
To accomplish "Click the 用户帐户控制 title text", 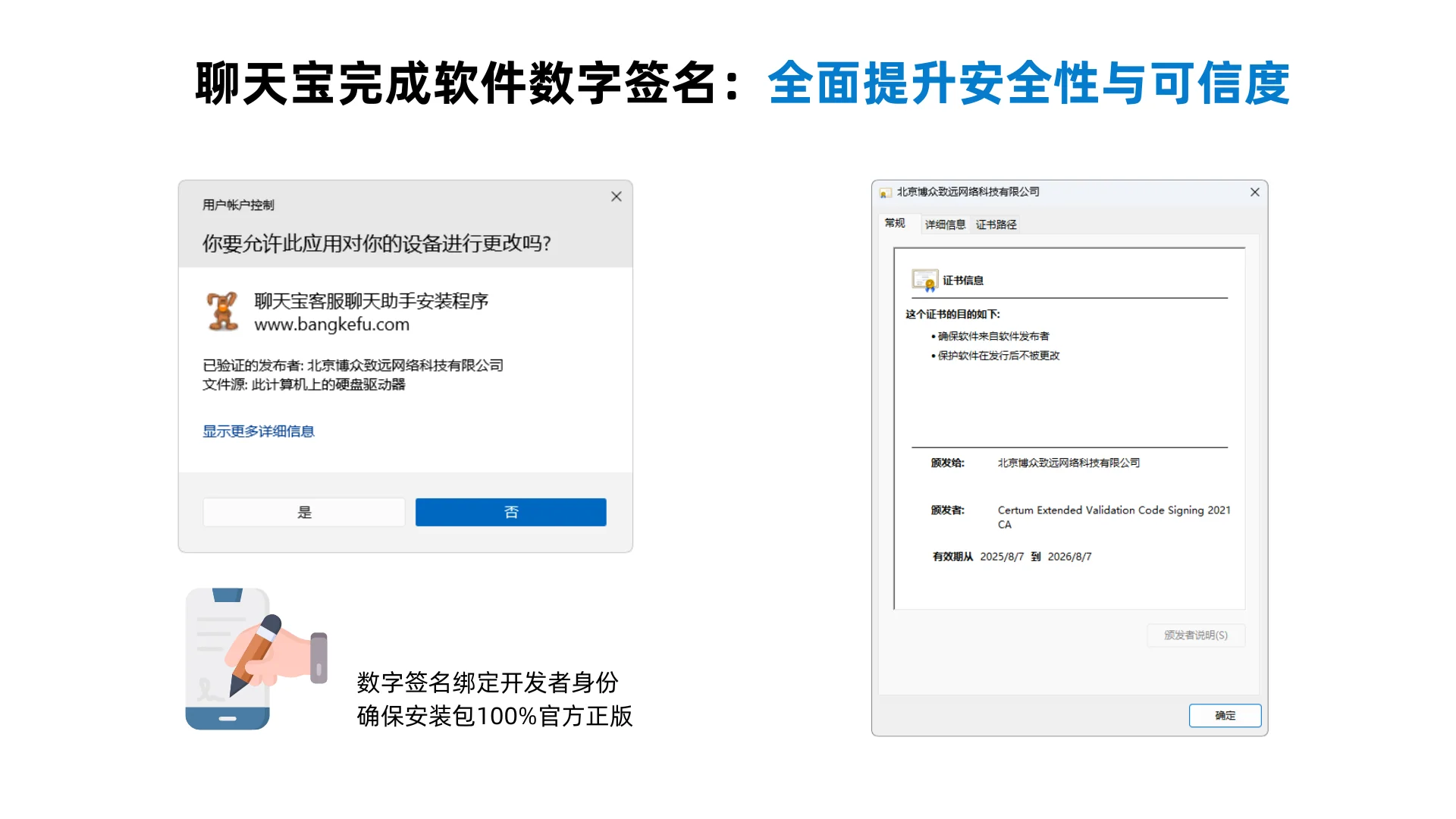I will pyautogui.click(x=238, y=205).
